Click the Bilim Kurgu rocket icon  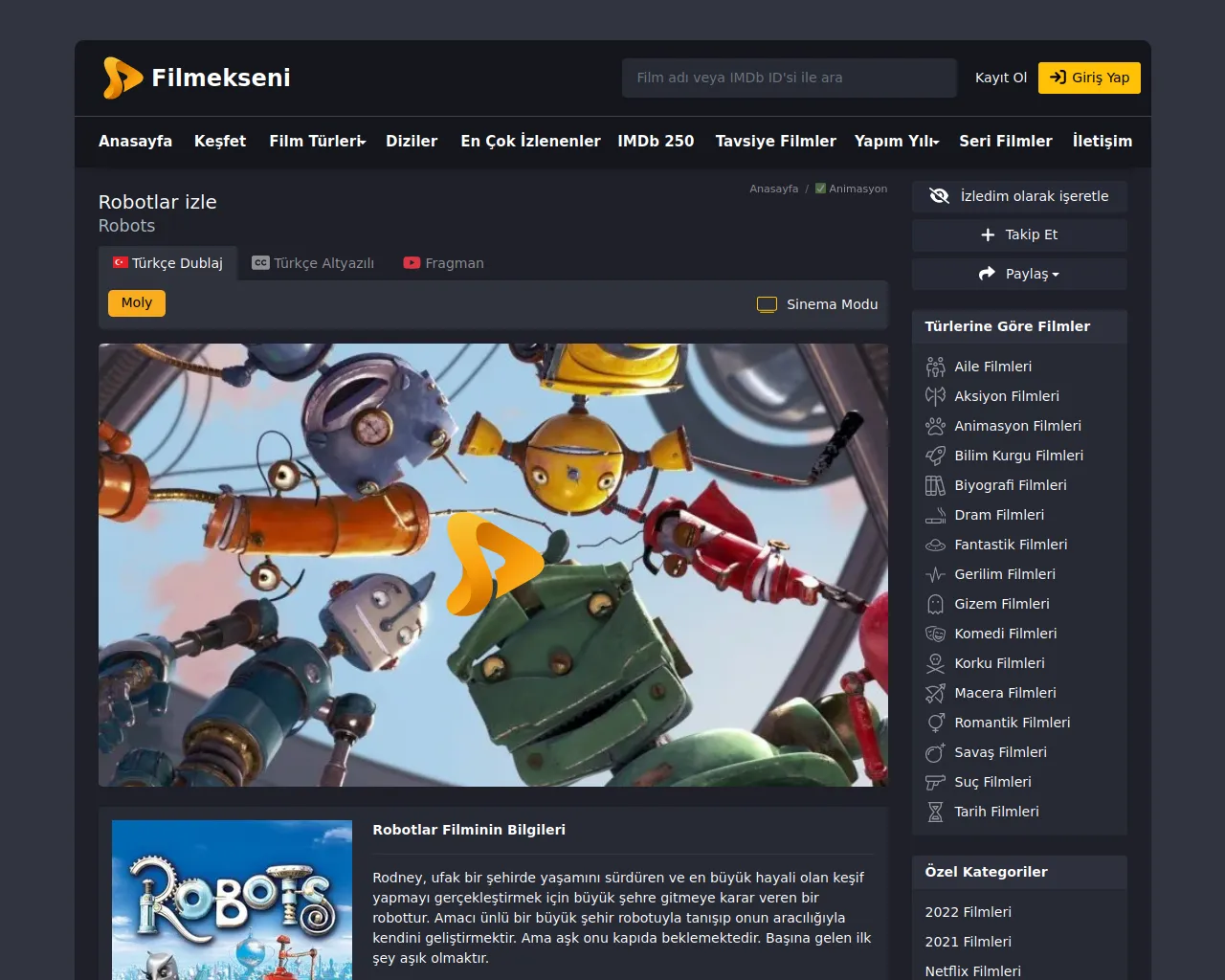point(935,456)
